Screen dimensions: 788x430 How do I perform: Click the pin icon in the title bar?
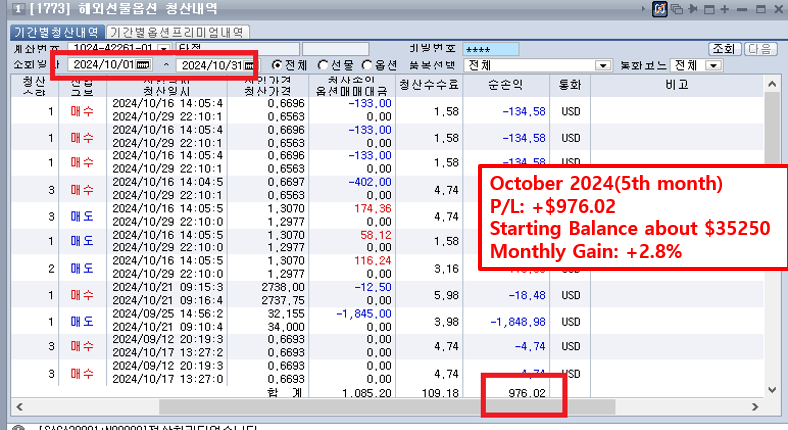point(692,9)
